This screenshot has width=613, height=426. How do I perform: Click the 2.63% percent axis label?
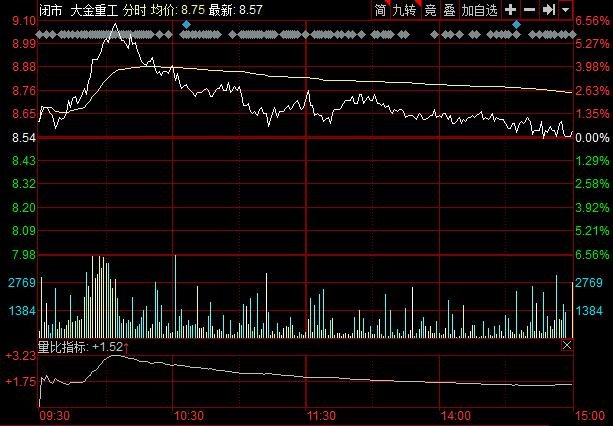(592, 91)
